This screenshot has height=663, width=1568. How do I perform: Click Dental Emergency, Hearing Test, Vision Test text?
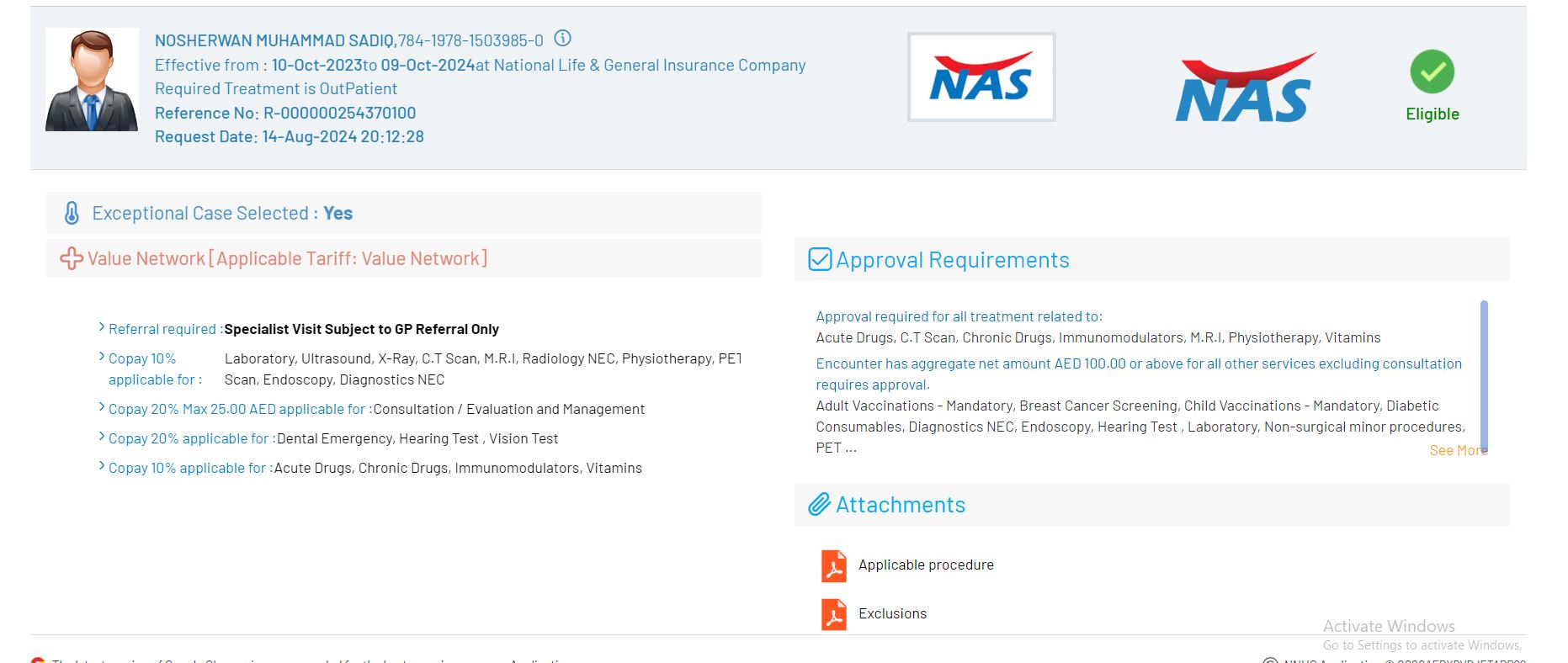pos(417,438)
